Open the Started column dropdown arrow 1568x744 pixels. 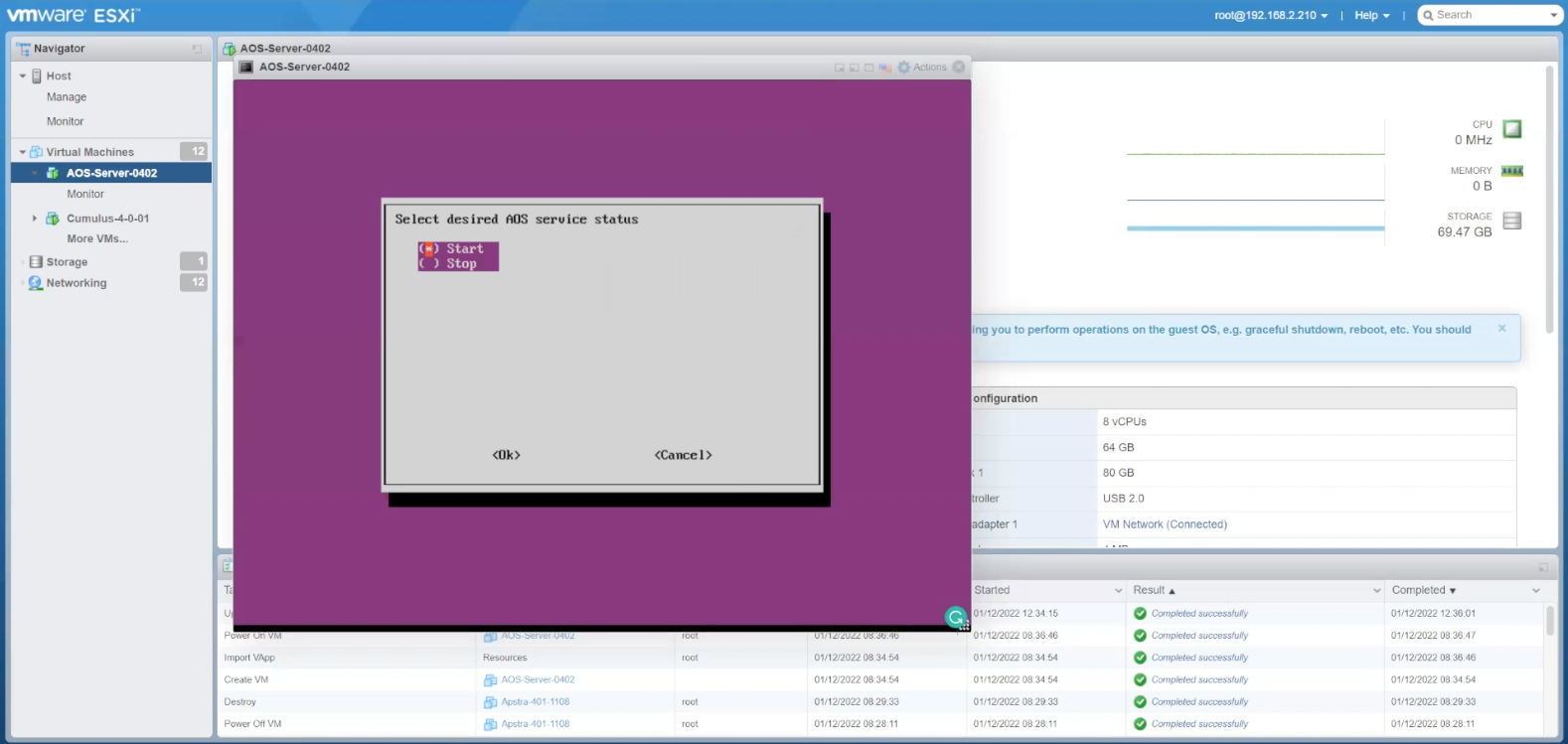pos(1118,591)
